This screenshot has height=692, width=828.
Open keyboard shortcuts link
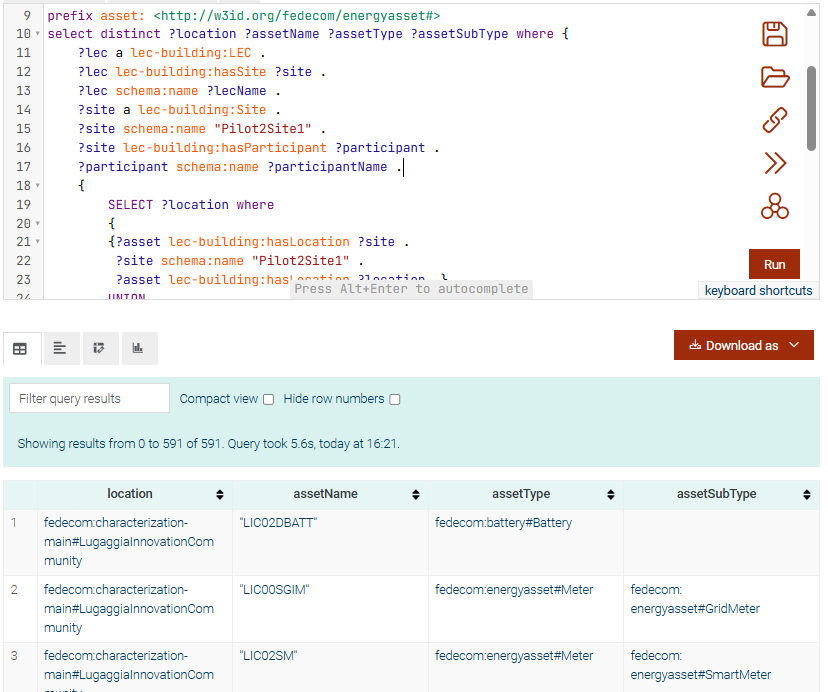tap(758, 291)
